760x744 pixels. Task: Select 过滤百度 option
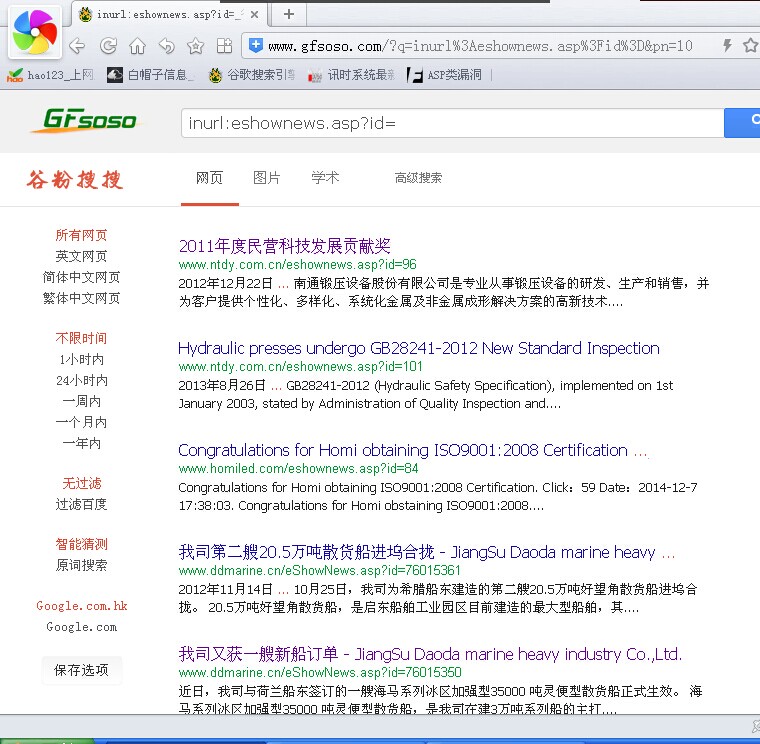tap(81, 505)
